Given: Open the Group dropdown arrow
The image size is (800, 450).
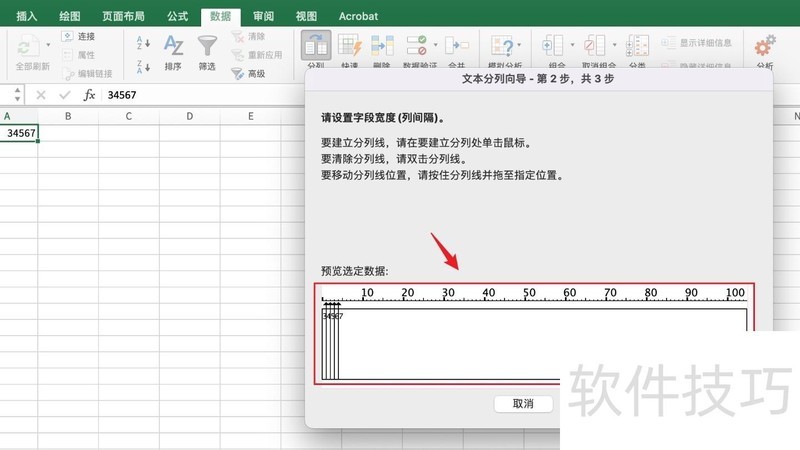Looking at the screenshot, I should pyautogui.click(x=572, y=45).
